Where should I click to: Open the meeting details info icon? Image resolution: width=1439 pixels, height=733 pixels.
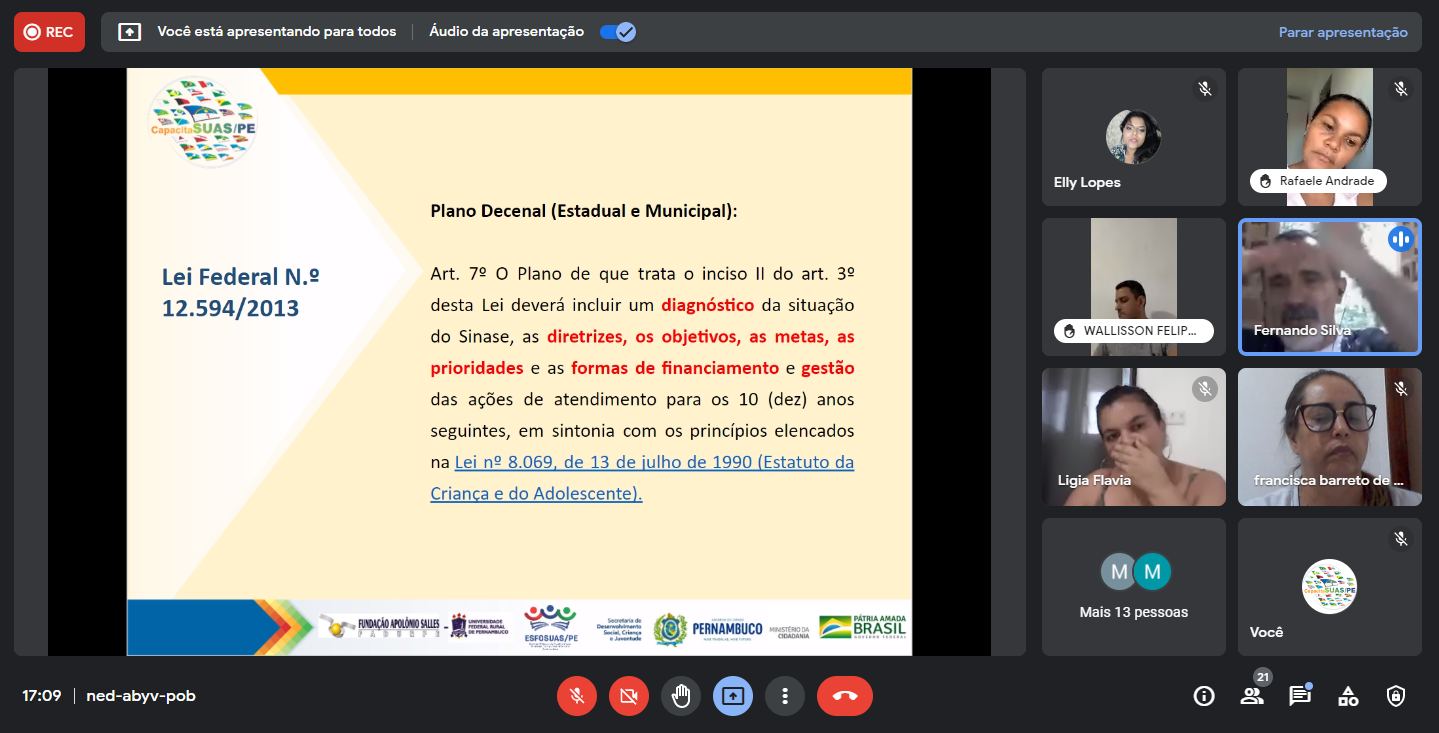pyautogui.click(x=1203, y=696)
